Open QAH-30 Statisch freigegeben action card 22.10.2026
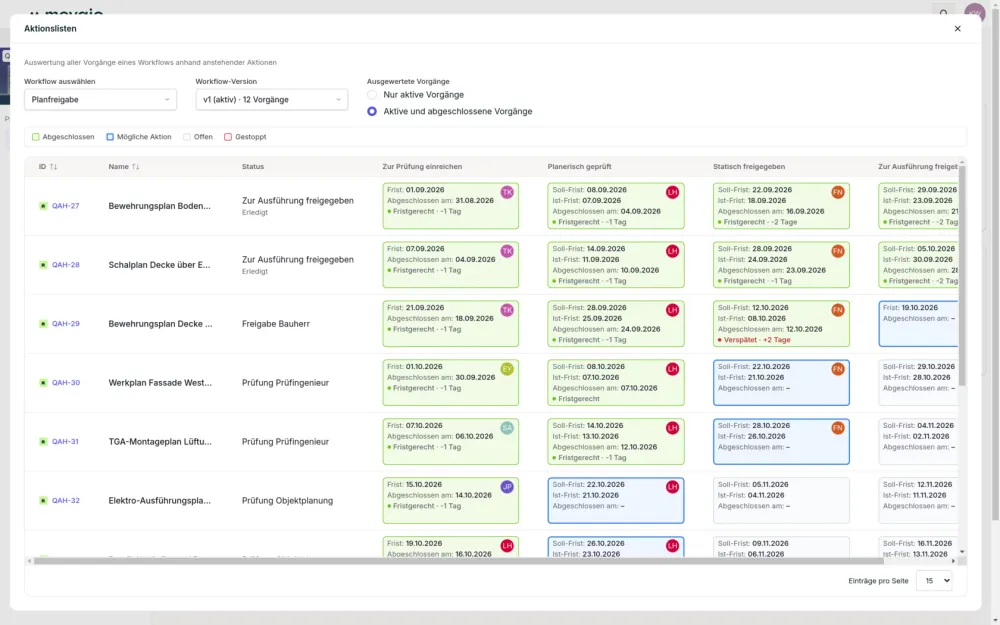 pyautogui.click(x=781, y=383)
